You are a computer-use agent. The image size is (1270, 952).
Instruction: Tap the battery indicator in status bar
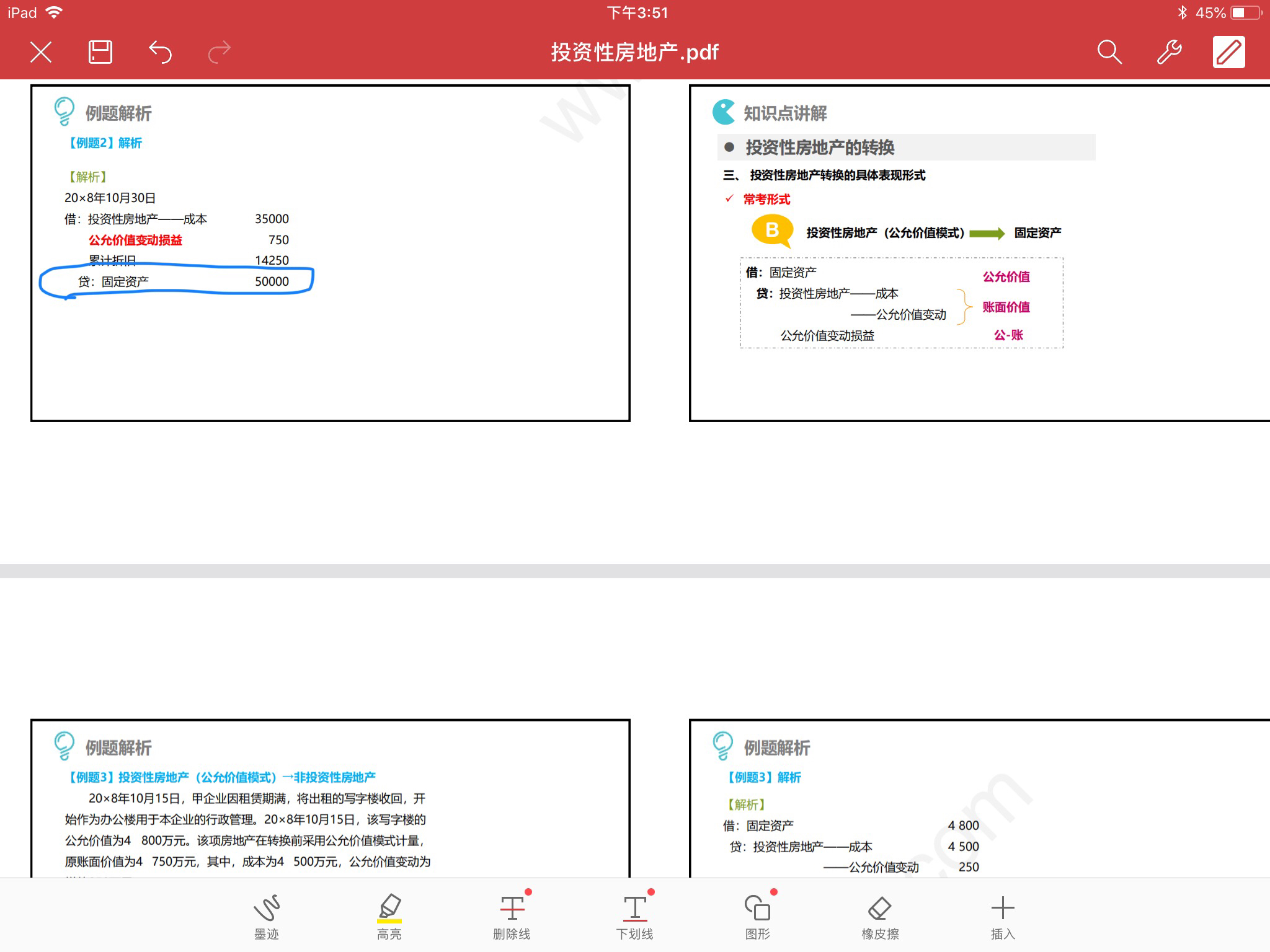click(1246, 12)
